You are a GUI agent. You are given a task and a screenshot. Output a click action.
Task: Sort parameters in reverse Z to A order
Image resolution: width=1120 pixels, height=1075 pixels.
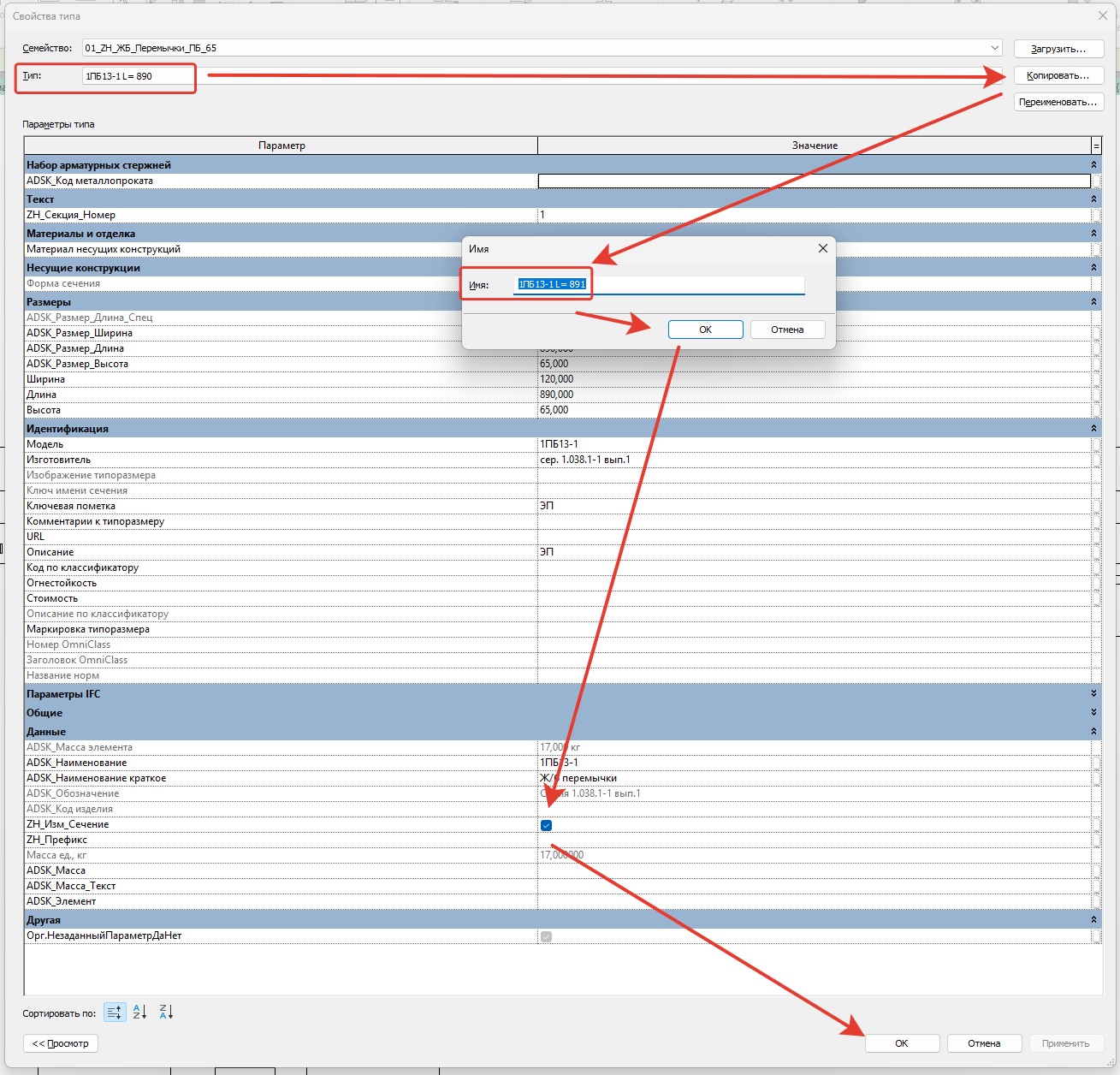[166, 1013]
